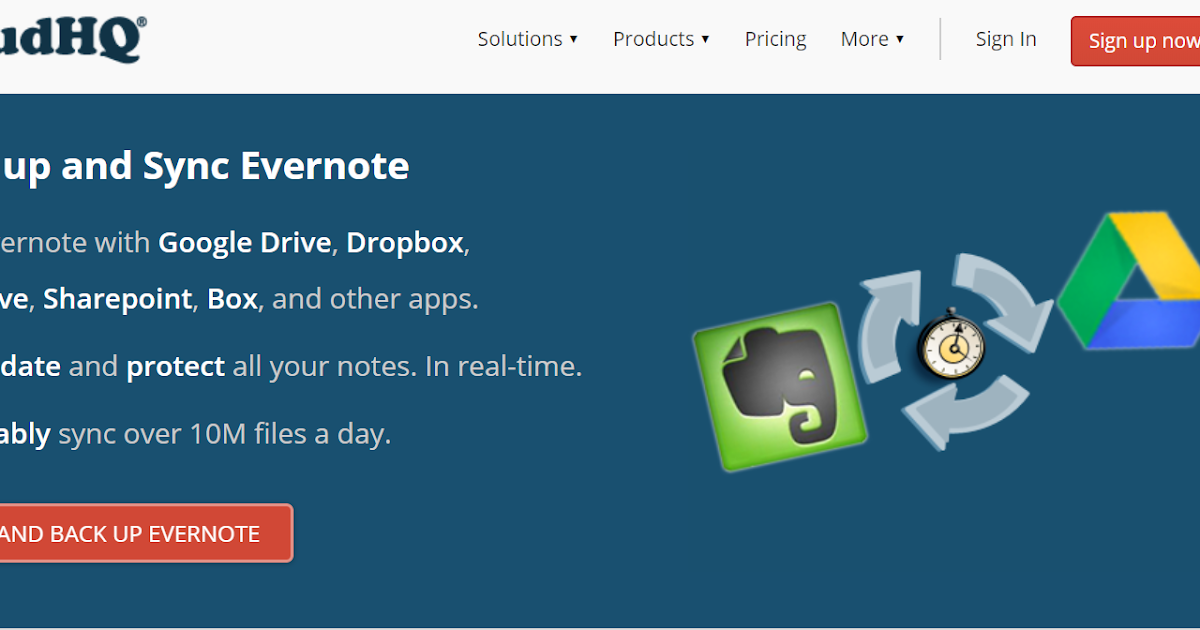The image size is (1200, 630).
Task: Expand the More menu
Action: coord(870,38)
